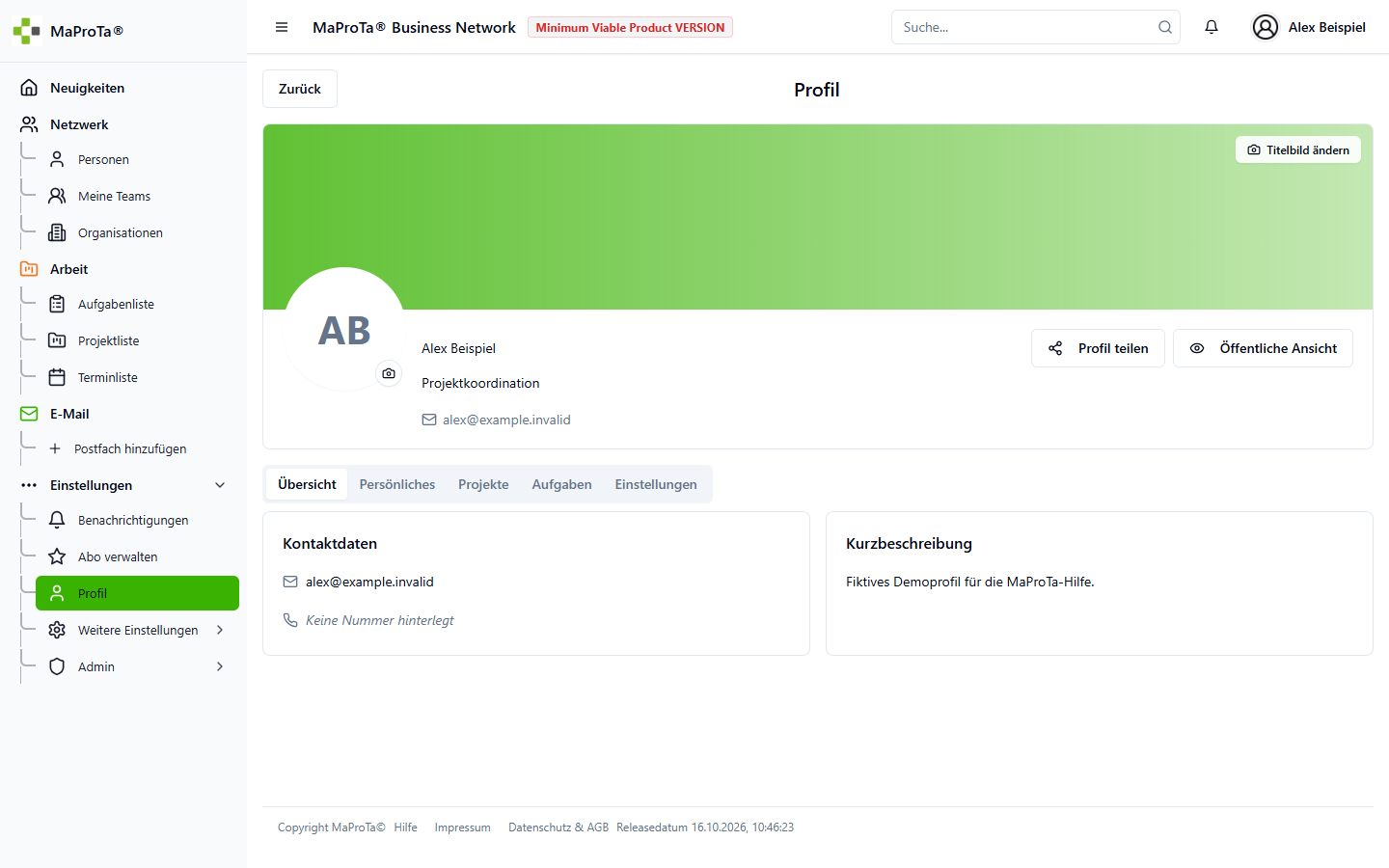The width and height of the screenshot is (1389, 868).
Task: Open Organisationen in the sidebar
Action: 137,232
